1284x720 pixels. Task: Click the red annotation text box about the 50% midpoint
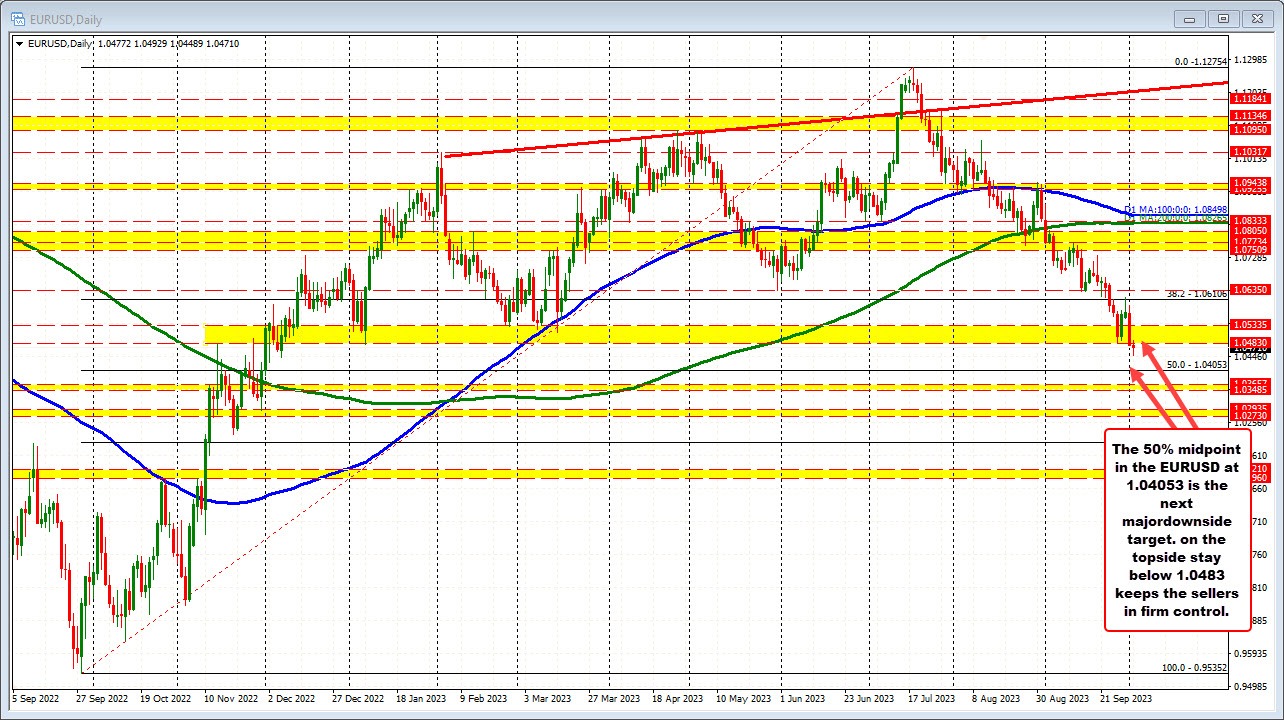[1179, 530]
